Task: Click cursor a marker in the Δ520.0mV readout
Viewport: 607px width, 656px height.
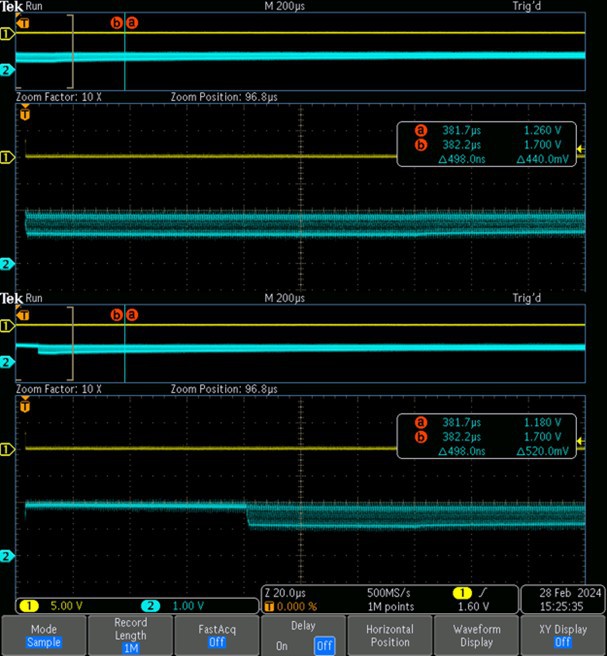Action: tap(421, 422)
